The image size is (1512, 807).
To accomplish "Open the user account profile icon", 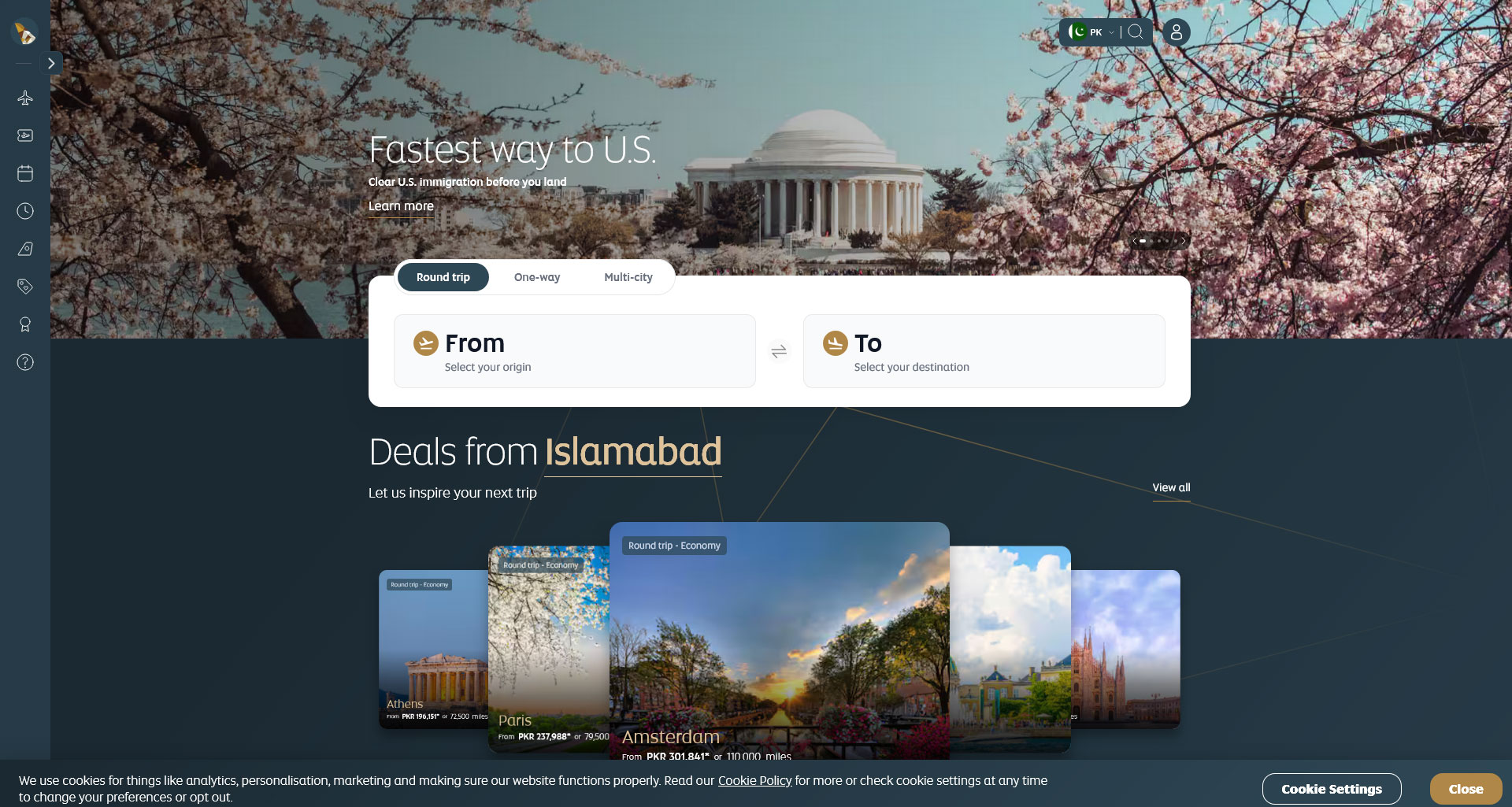I will (1177, 32).
